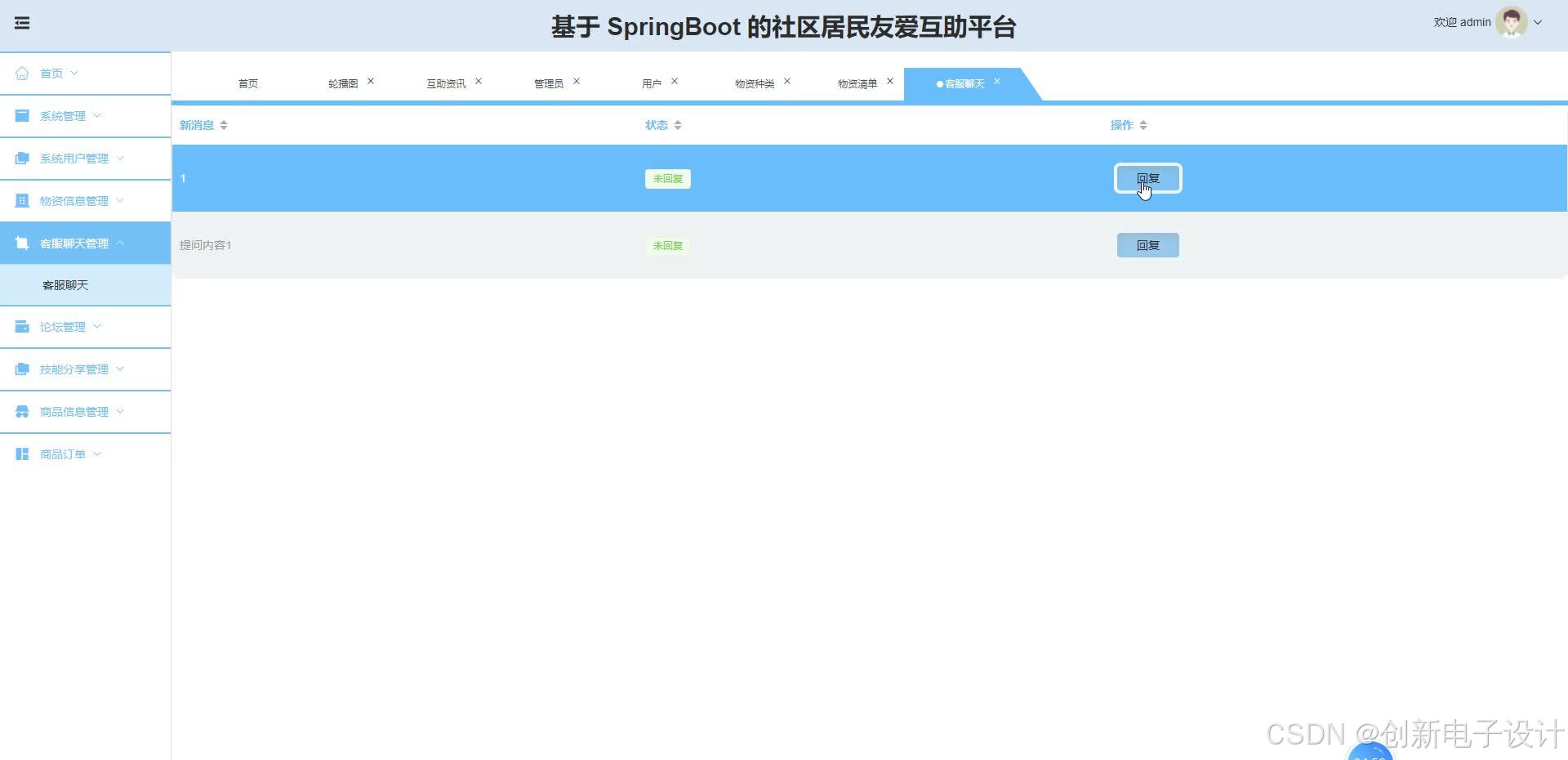
Task: Close the 管理员 tab
Action: pos(577,81)
